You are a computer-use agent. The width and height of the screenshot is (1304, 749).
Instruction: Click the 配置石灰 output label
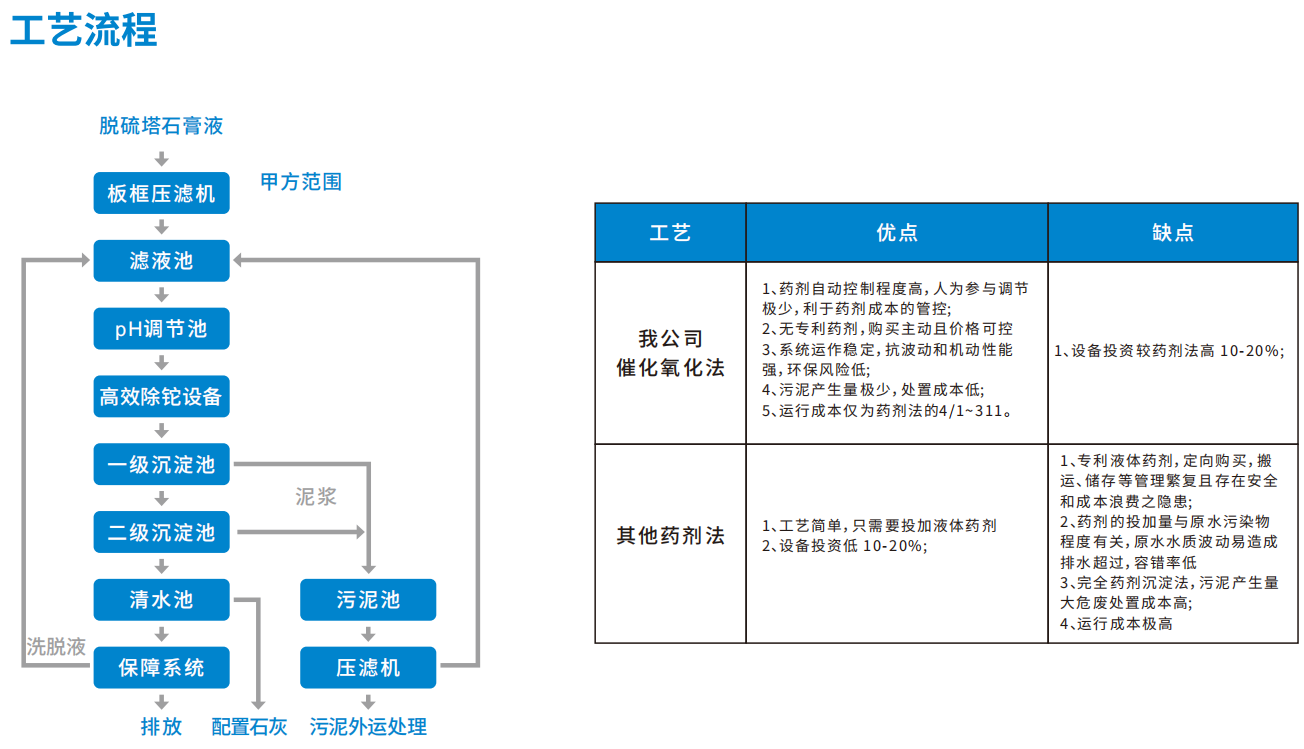click(x=250, y=727)
